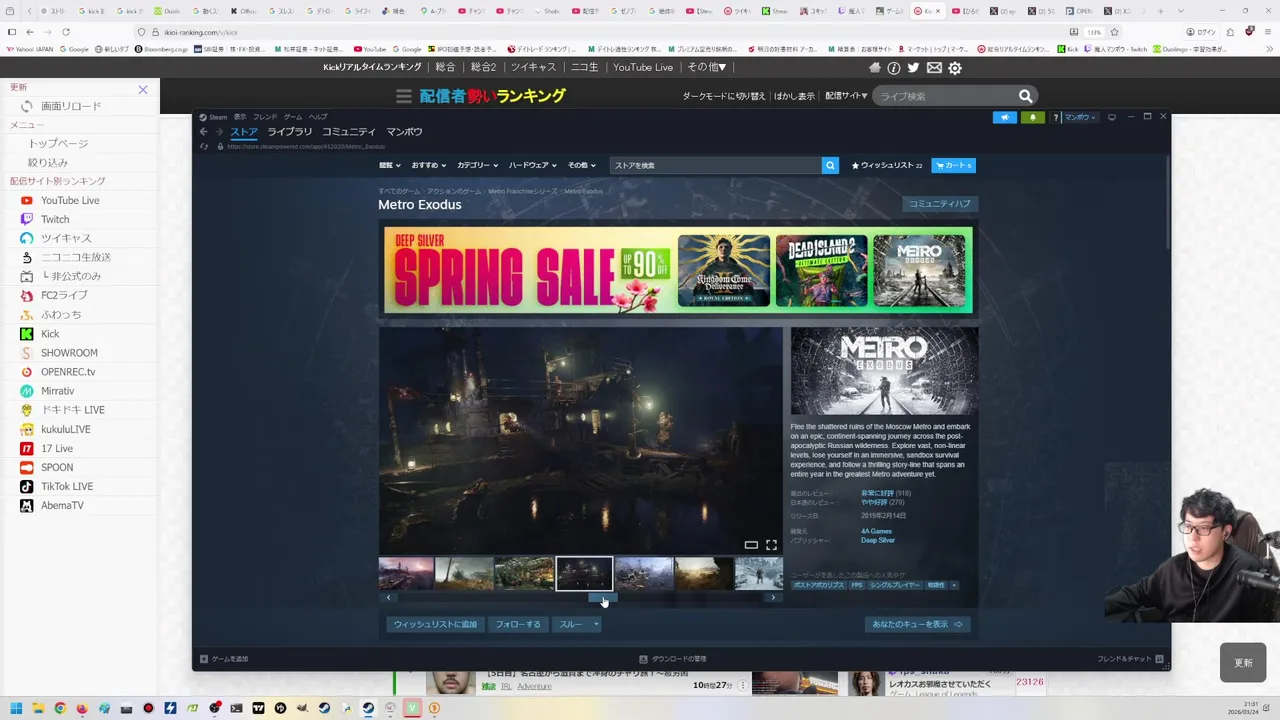Open Firefox from the taskbar

[x=82, y=708]
